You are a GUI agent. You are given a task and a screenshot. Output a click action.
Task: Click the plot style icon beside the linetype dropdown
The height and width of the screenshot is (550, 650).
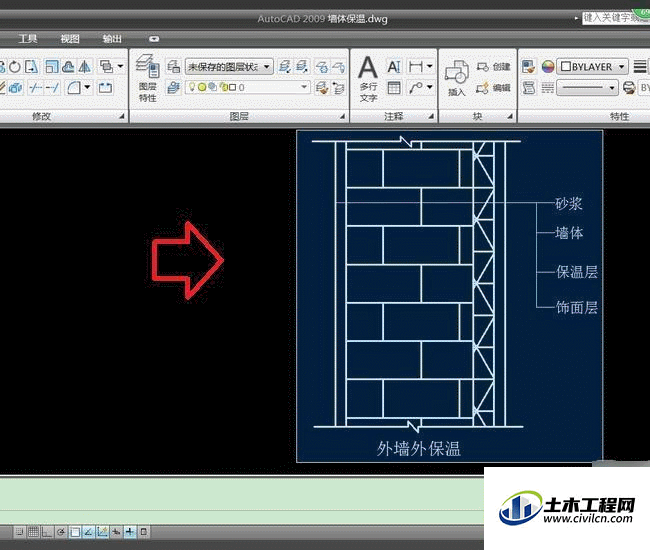629,87
